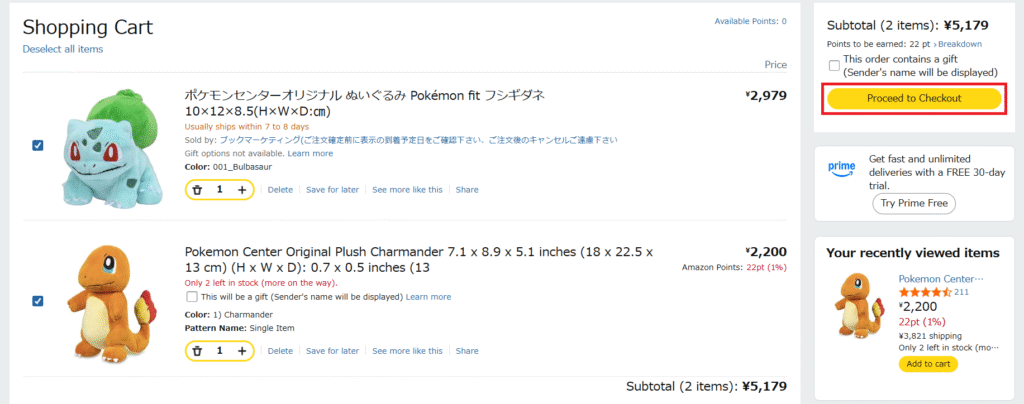See more items like Bulbasaur plush

[x=407, y=189]
